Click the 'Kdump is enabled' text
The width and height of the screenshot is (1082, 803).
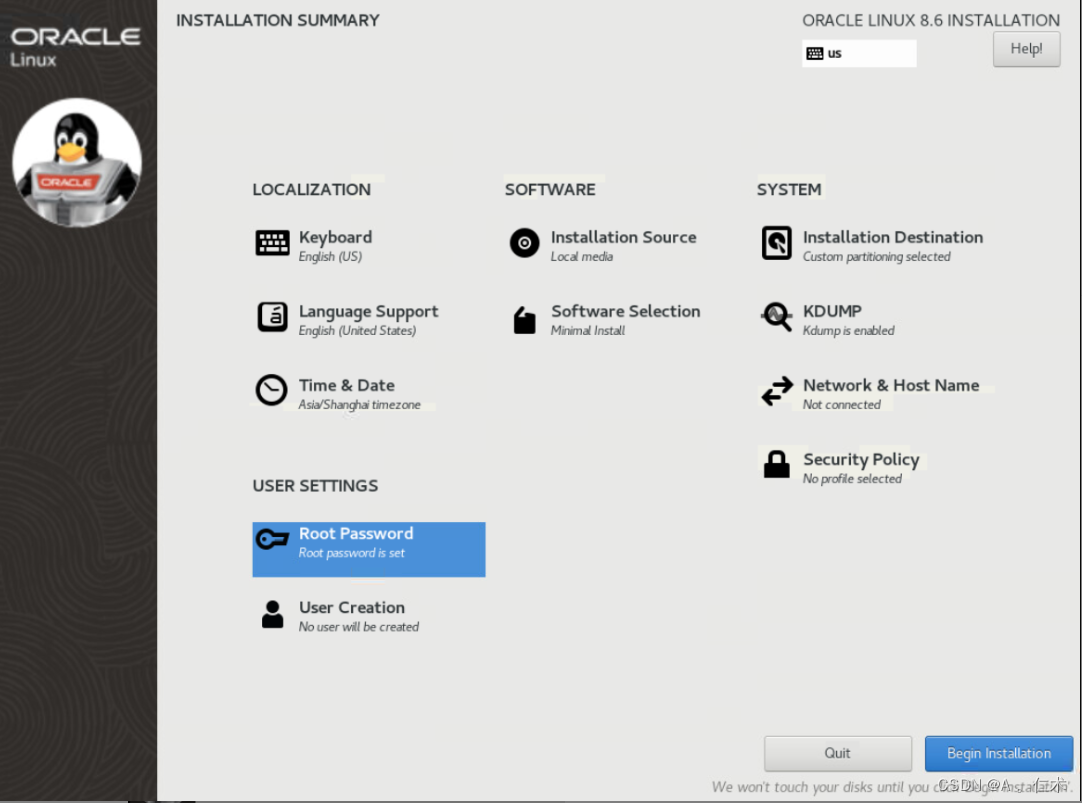point(849,330)
